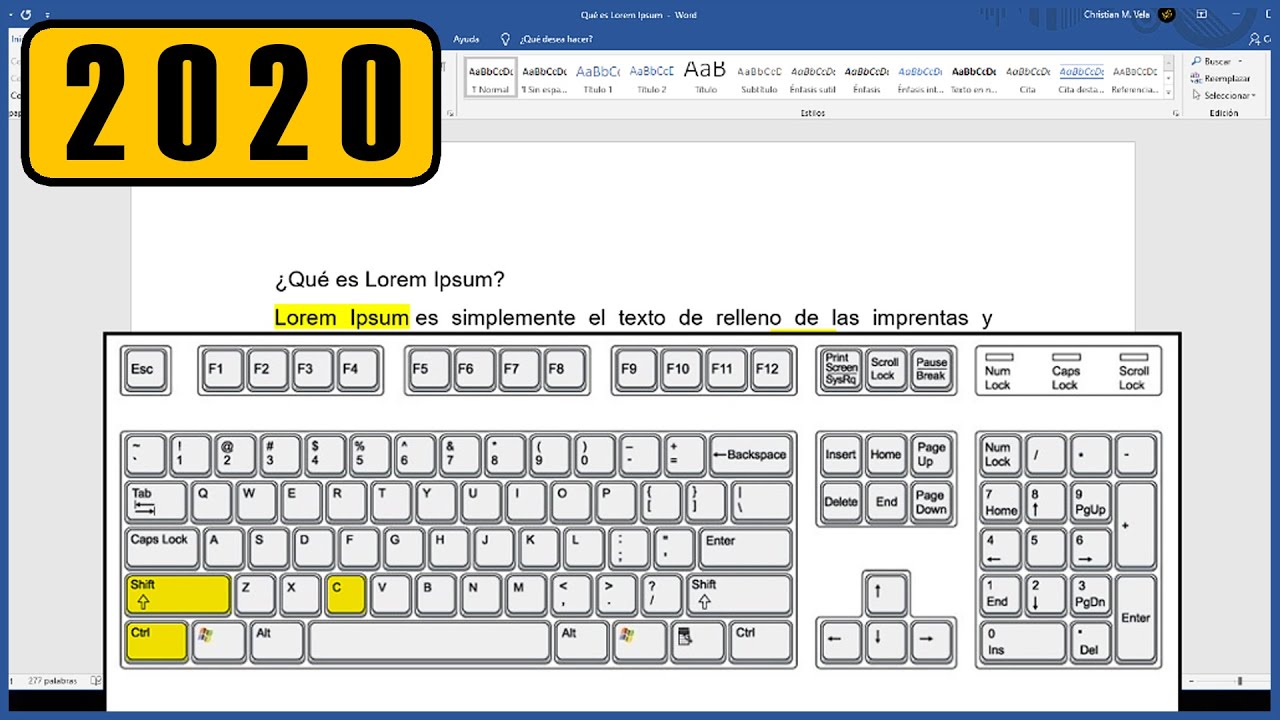The image size is (1280, 720).
Task: Open the Seleccionar dropdown
Action: coord(1222,96)
